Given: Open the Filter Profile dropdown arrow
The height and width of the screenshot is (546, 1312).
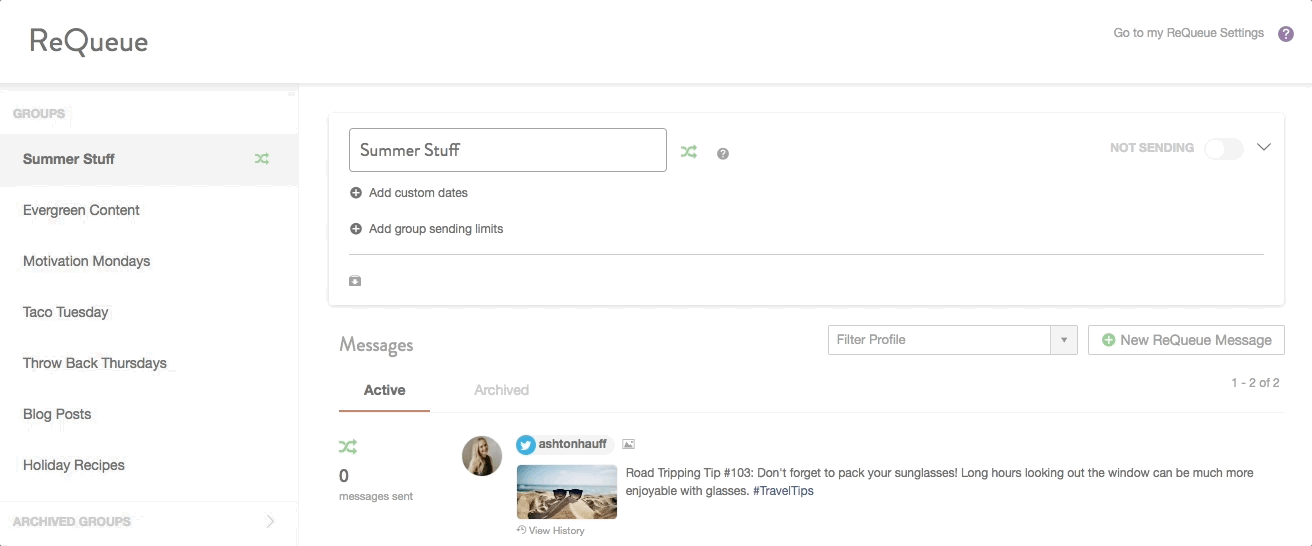Looking at the screenshot, I should [1064, 340].
